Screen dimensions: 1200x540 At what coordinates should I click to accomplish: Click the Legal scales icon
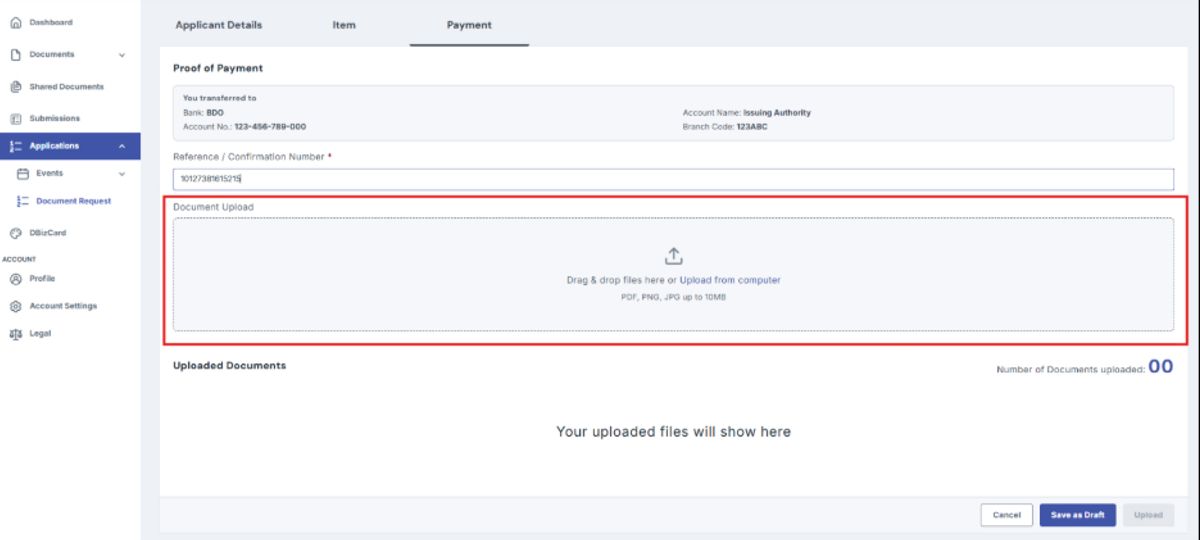pyautogui.click(x=16, y=333)
